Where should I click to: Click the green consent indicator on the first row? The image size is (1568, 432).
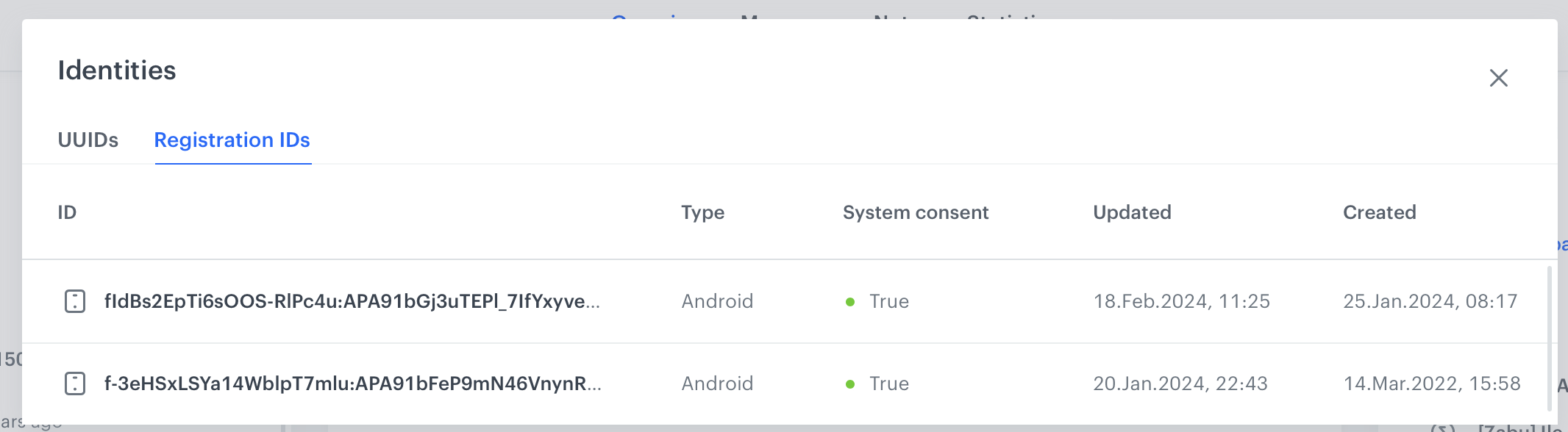point(851,301)
